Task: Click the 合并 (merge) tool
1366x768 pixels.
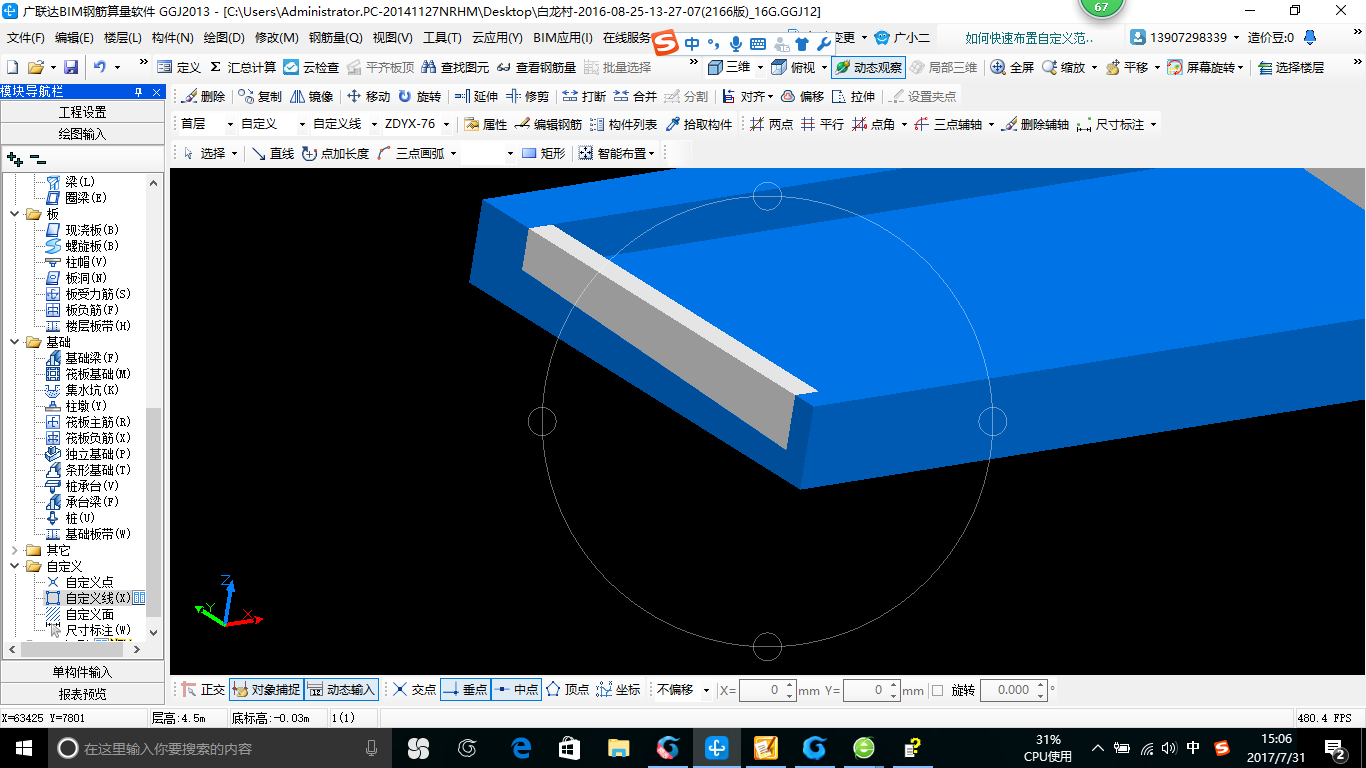Action: (635, 97)
